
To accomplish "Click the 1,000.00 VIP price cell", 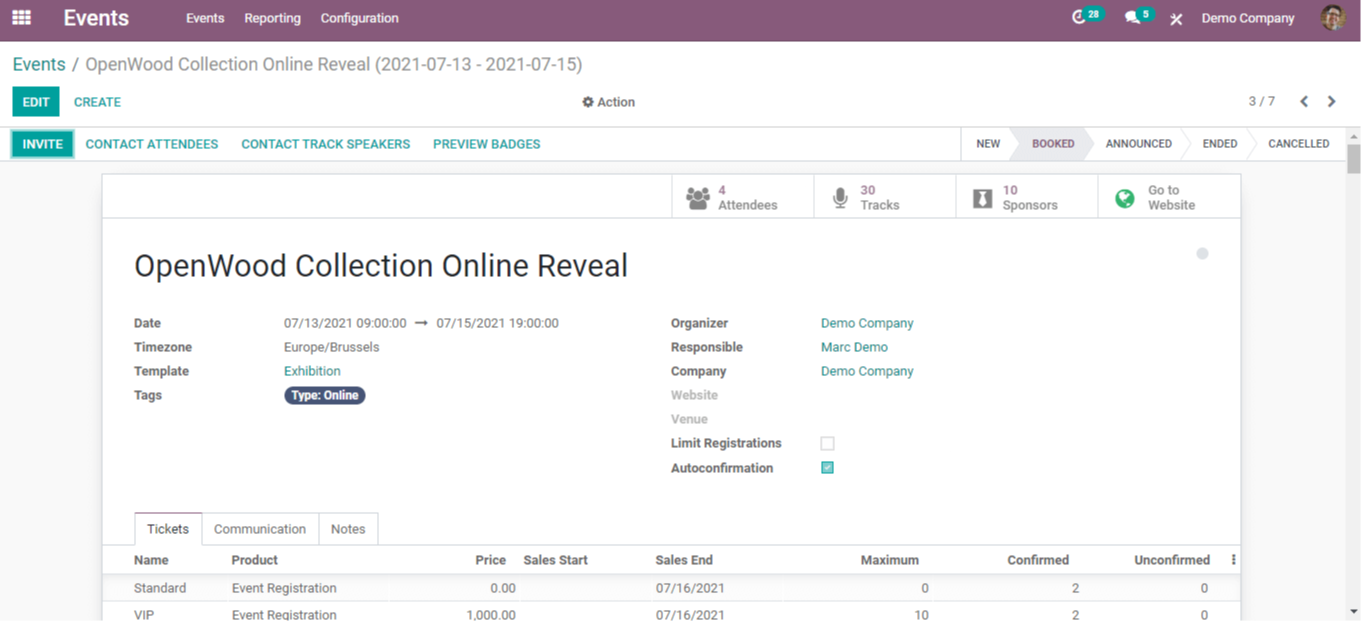I will [491, 614].
